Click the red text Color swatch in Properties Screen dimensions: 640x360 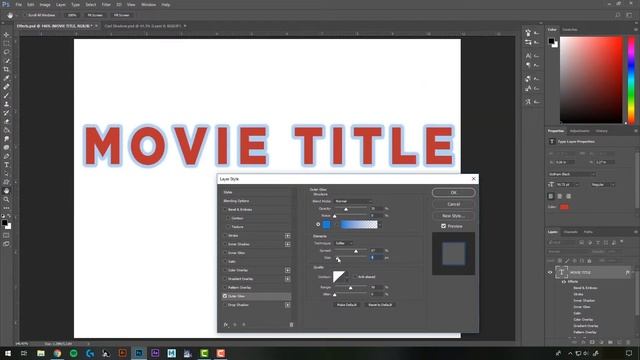(x=564, y=207)
